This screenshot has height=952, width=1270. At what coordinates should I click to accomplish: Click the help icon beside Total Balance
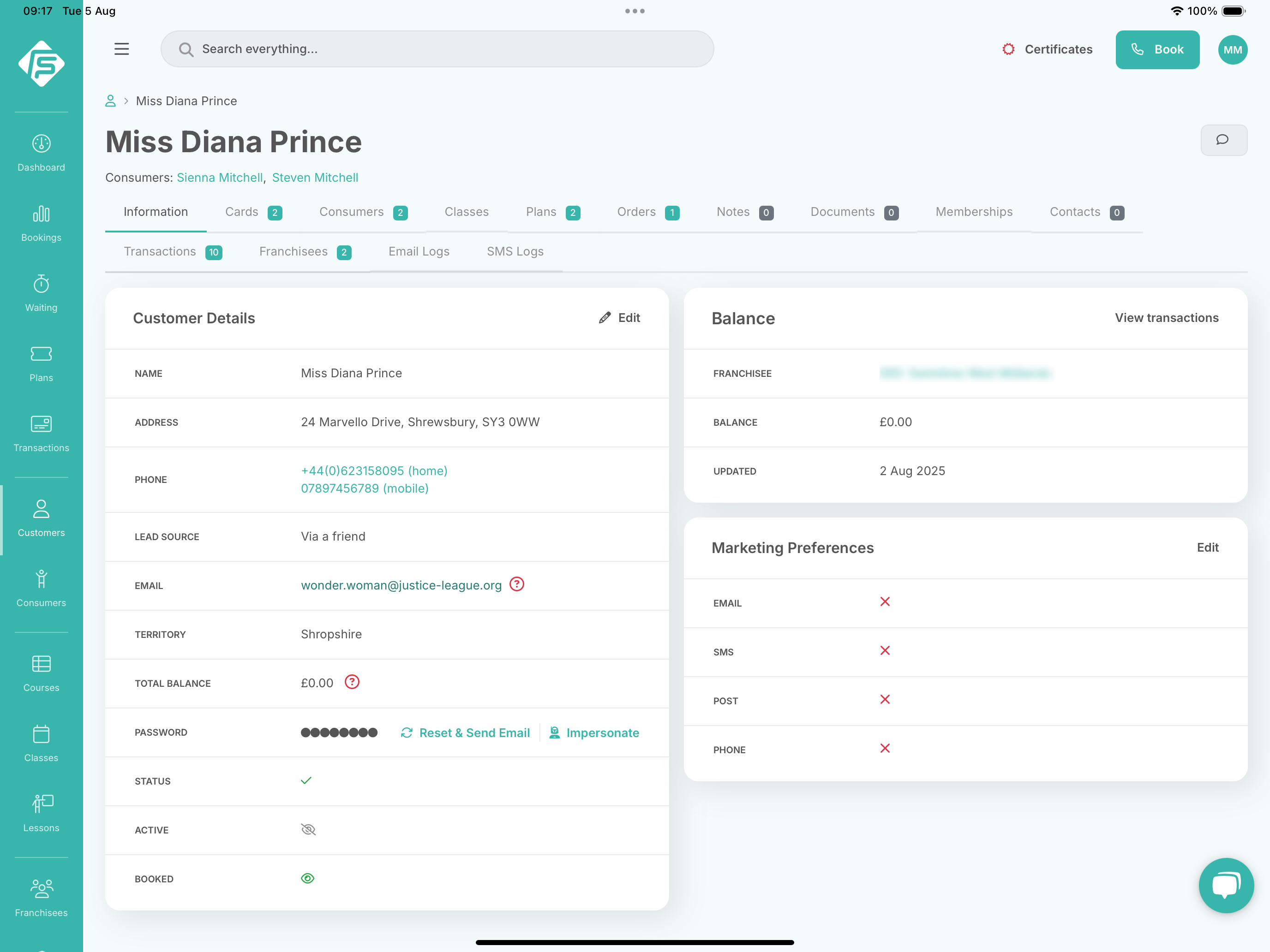pyautogui.click(x=352, y=682)
